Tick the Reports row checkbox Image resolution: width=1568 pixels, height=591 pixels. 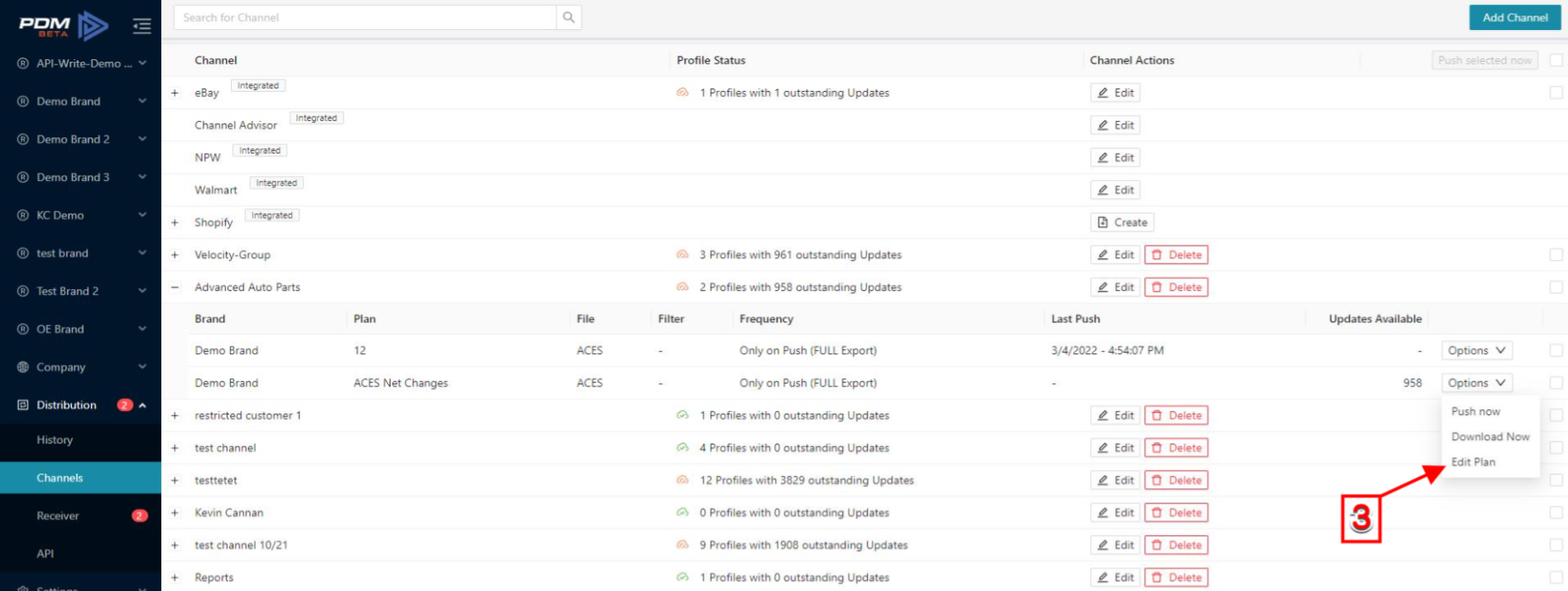(x=1556, y=577)
